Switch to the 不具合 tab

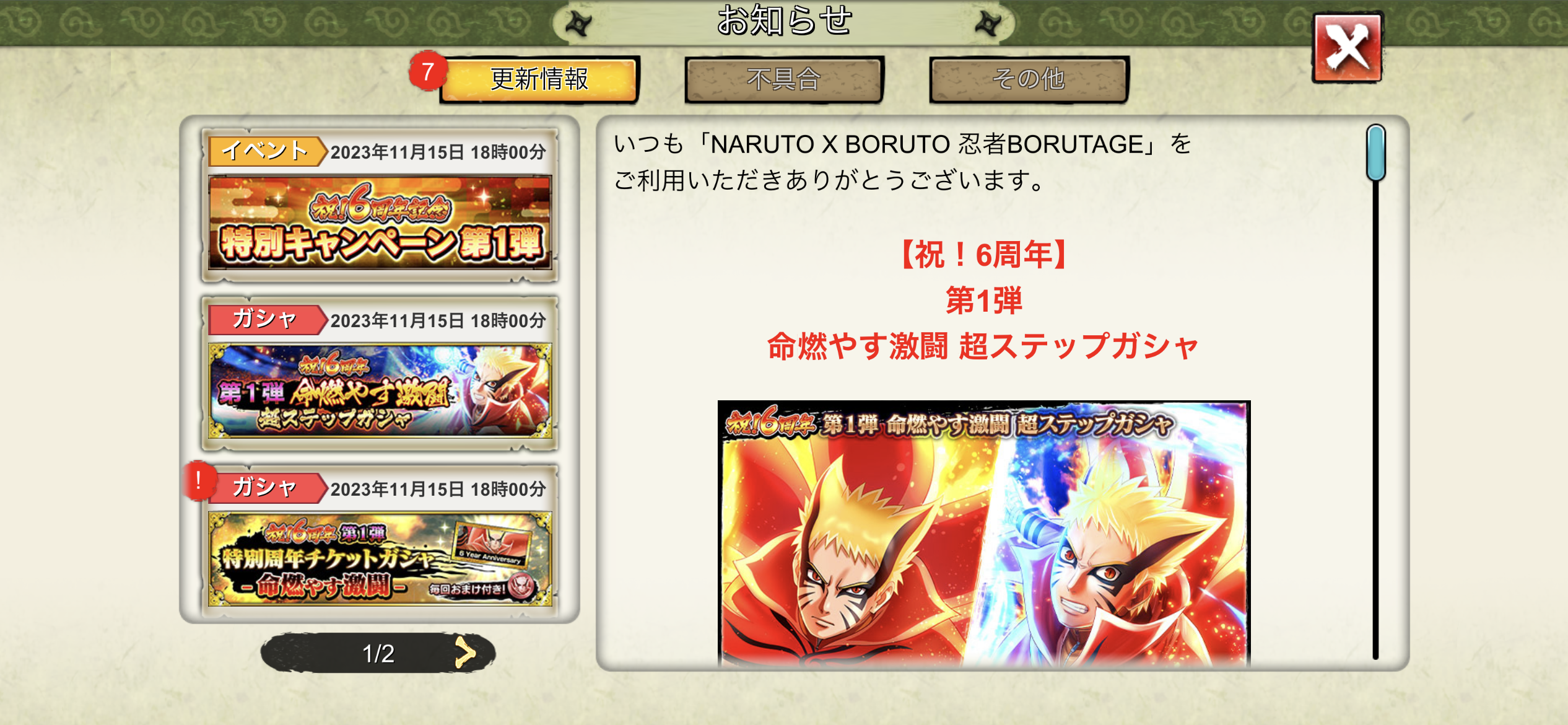coord(784,79)
